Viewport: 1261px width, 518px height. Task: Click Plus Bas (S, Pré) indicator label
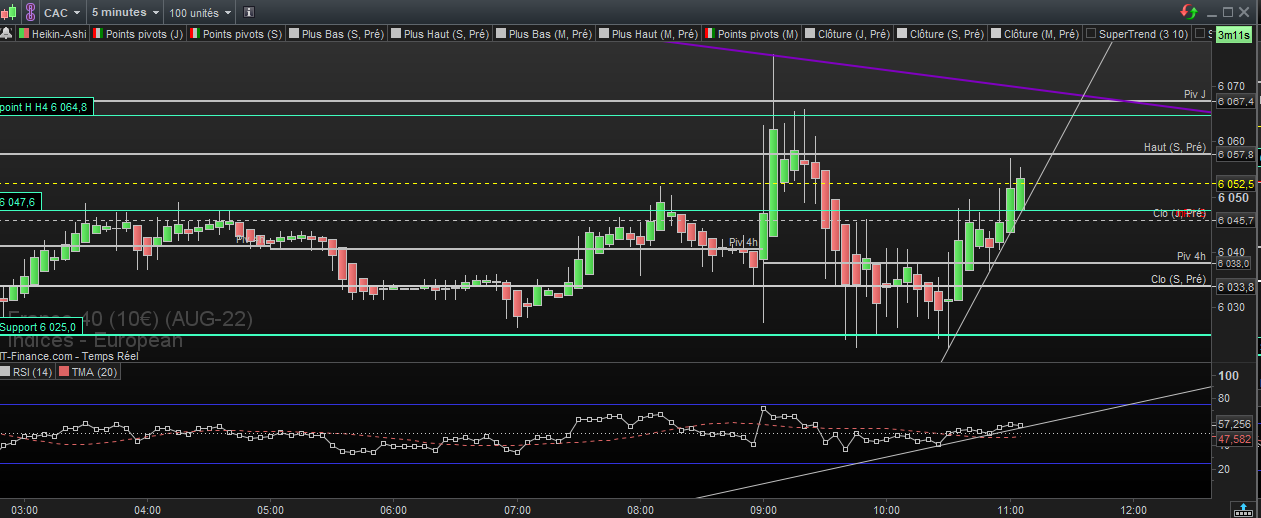343,33
